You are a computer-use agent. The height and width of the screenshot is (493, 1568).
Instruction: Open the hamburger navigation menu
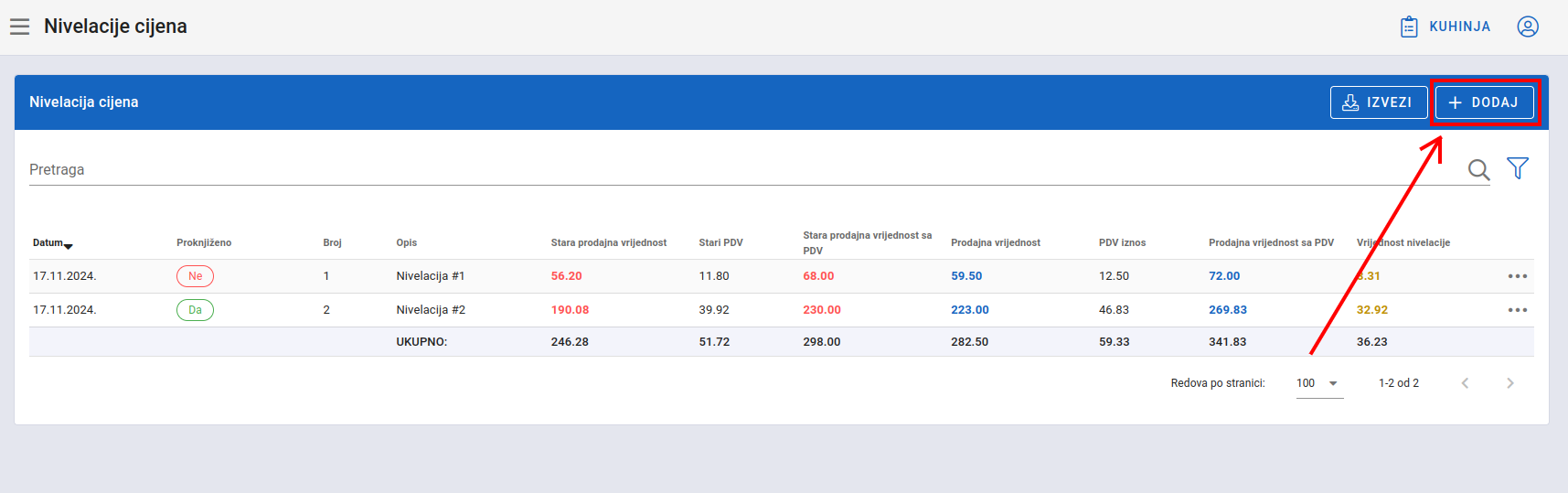coord(20,27)
